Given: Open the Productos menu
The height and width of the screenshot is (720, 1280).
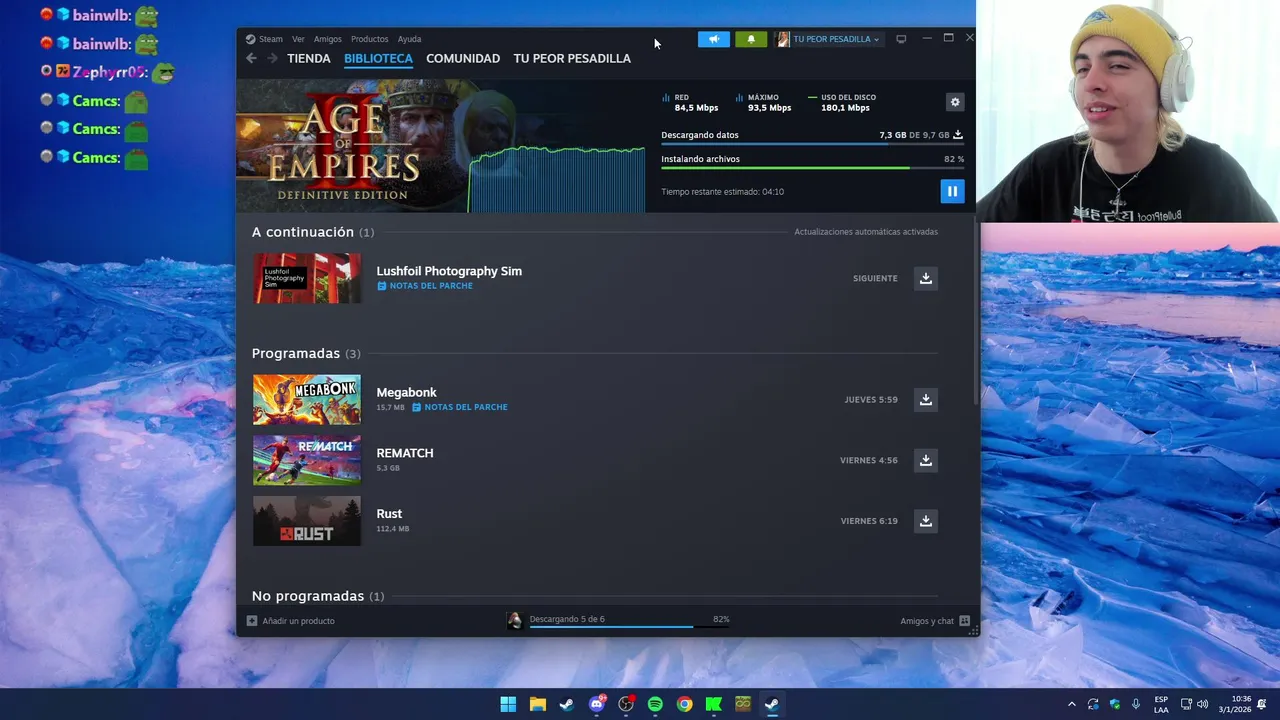Looking at the screenshot, I should tap(370, 39).
